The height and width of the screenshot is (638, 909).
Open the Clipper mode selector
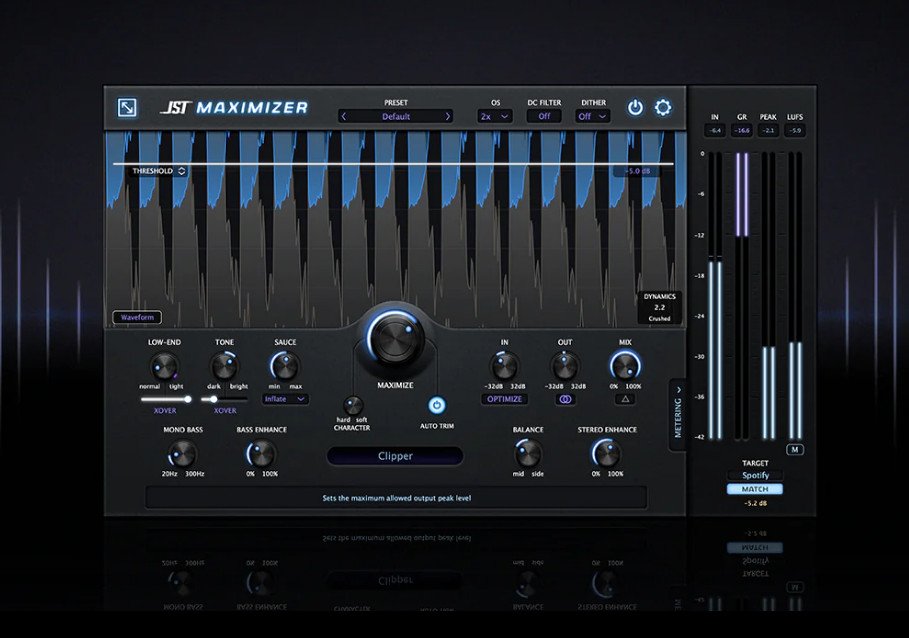(395, 456)
